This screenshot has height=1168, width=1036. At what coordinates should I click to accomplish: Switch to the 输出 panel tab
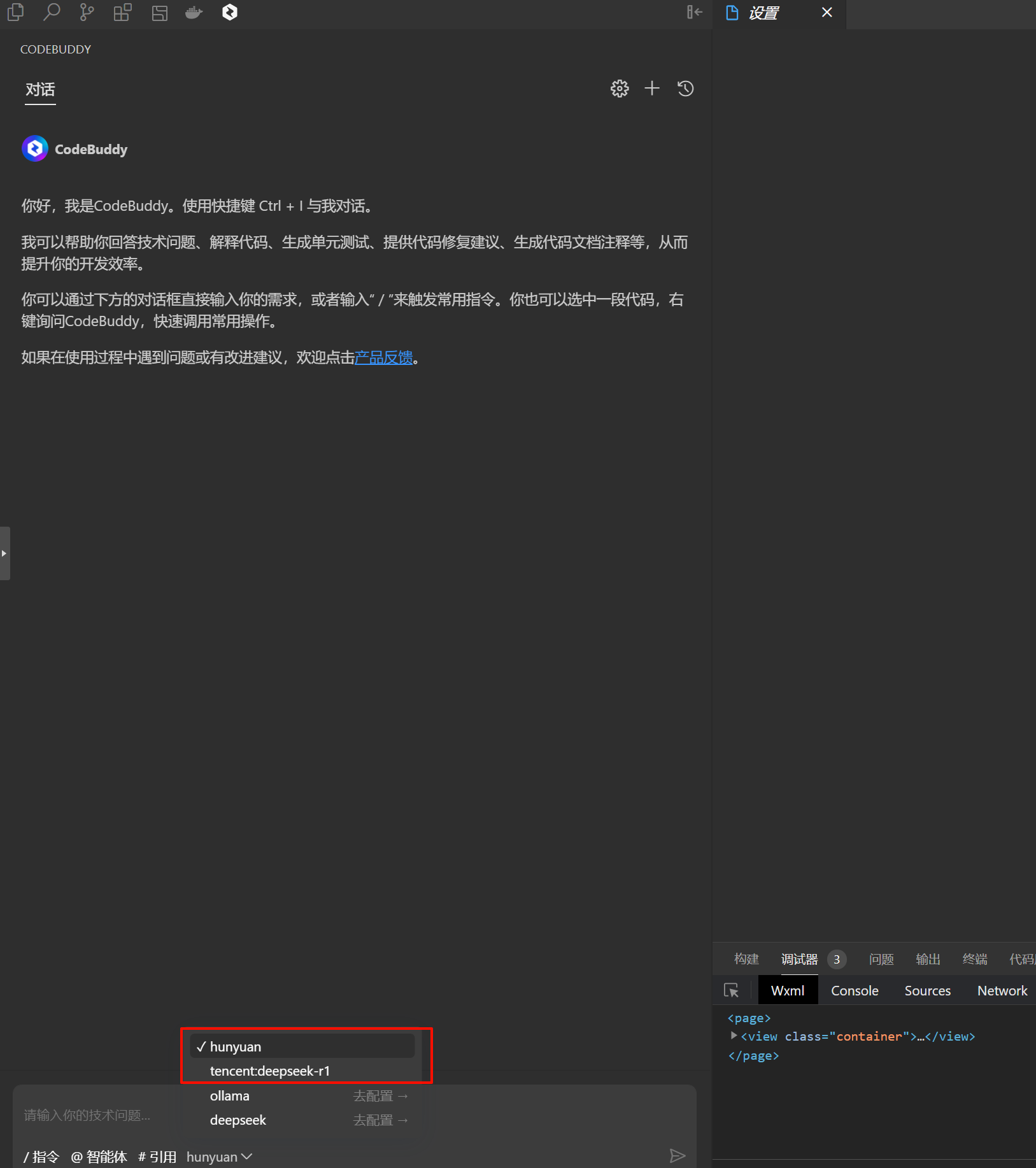pyautogui.click(x=928, y=959)
